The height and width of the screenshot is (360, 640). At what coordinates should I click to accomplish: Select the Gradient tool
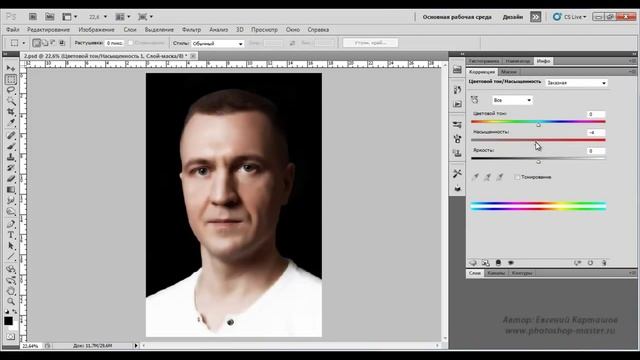[x=11, y=190]
